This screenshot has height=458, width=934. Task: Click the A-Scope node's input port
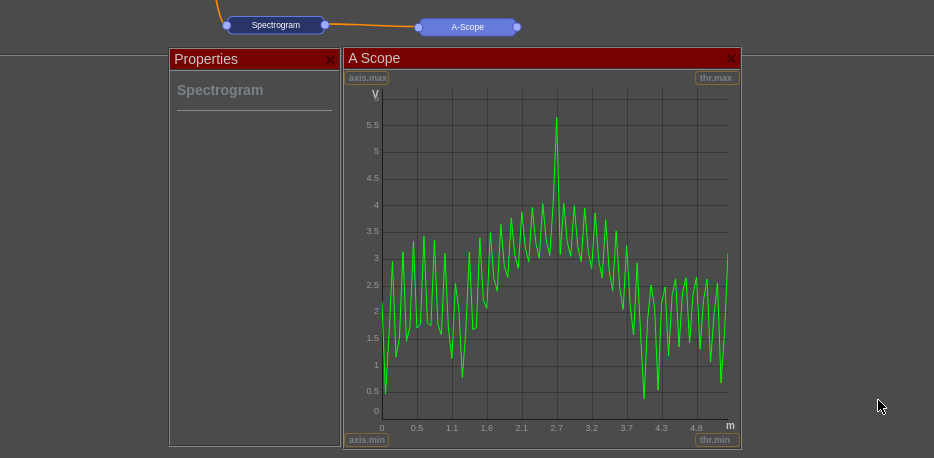point(418,27)
